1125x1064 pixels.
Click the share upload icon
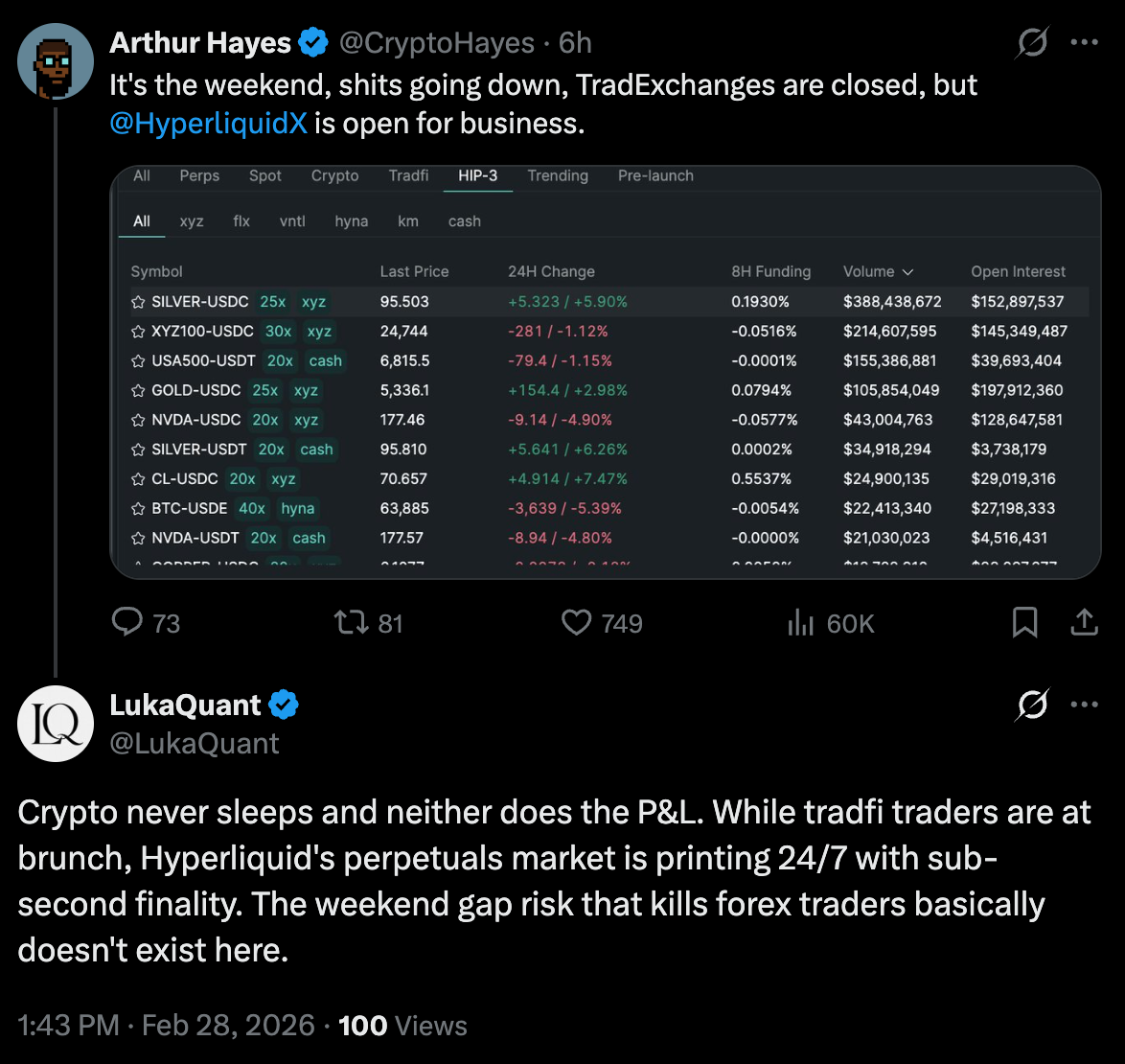1084,623
